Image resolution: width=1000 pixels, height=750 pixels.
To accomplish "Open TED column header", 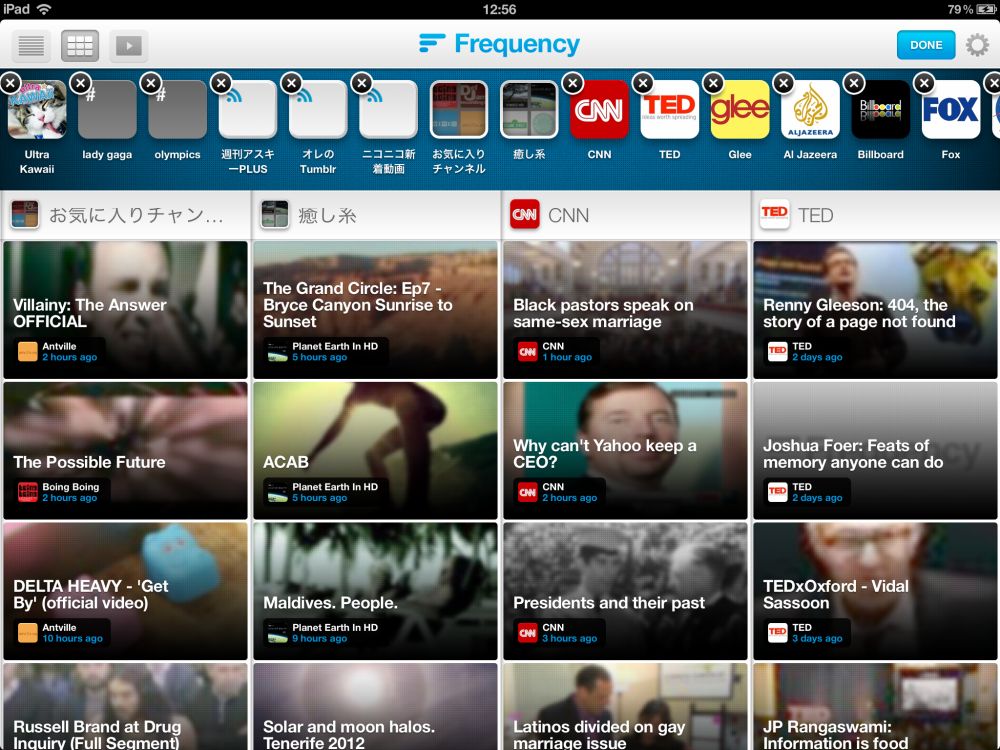I will 876,215.
